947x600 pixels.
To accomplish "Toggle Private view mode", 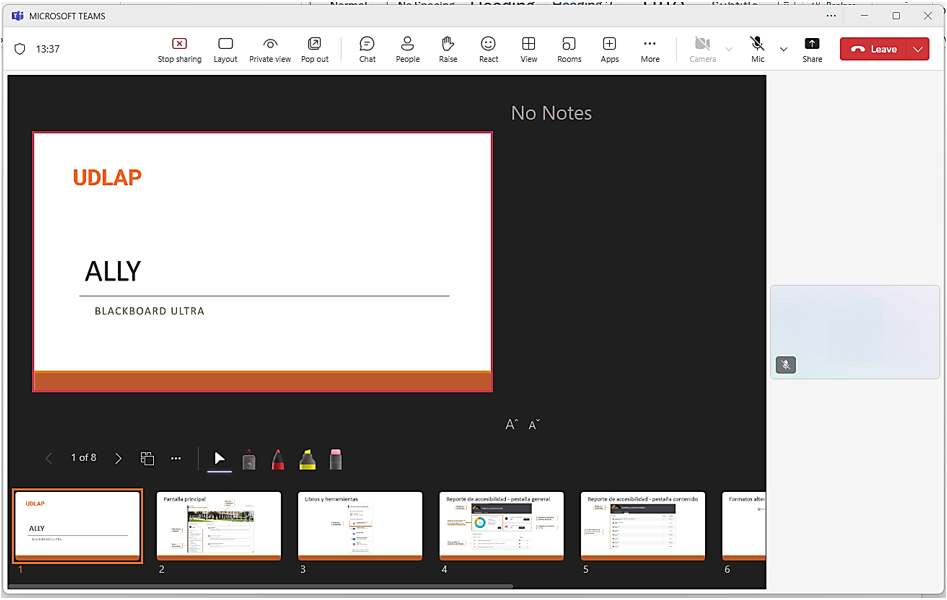I will click(x=270, y=49).
